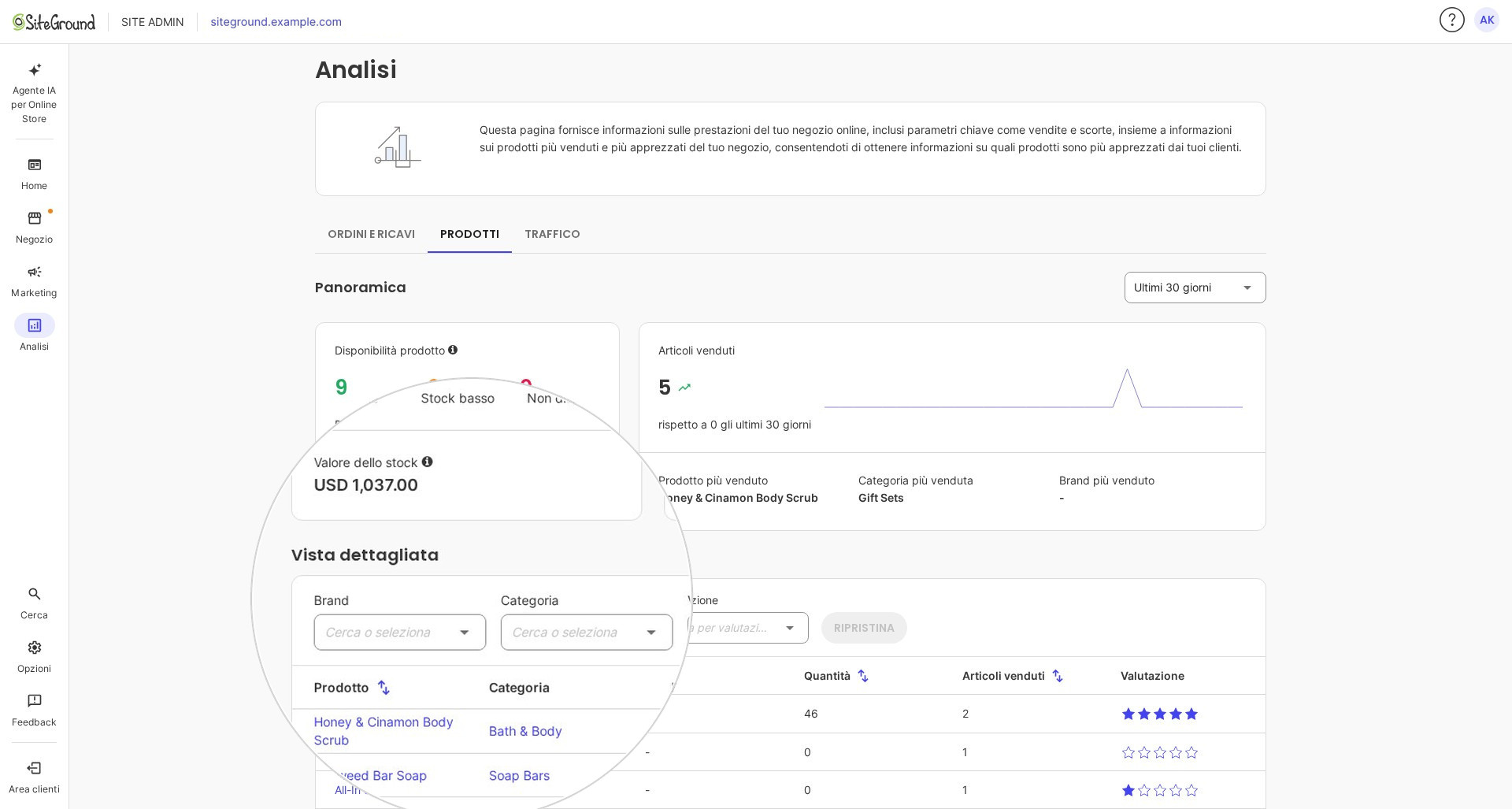1512x809 pixels.
Task: Switch to the Traffico tab
Action: click(x=552, y=234)
